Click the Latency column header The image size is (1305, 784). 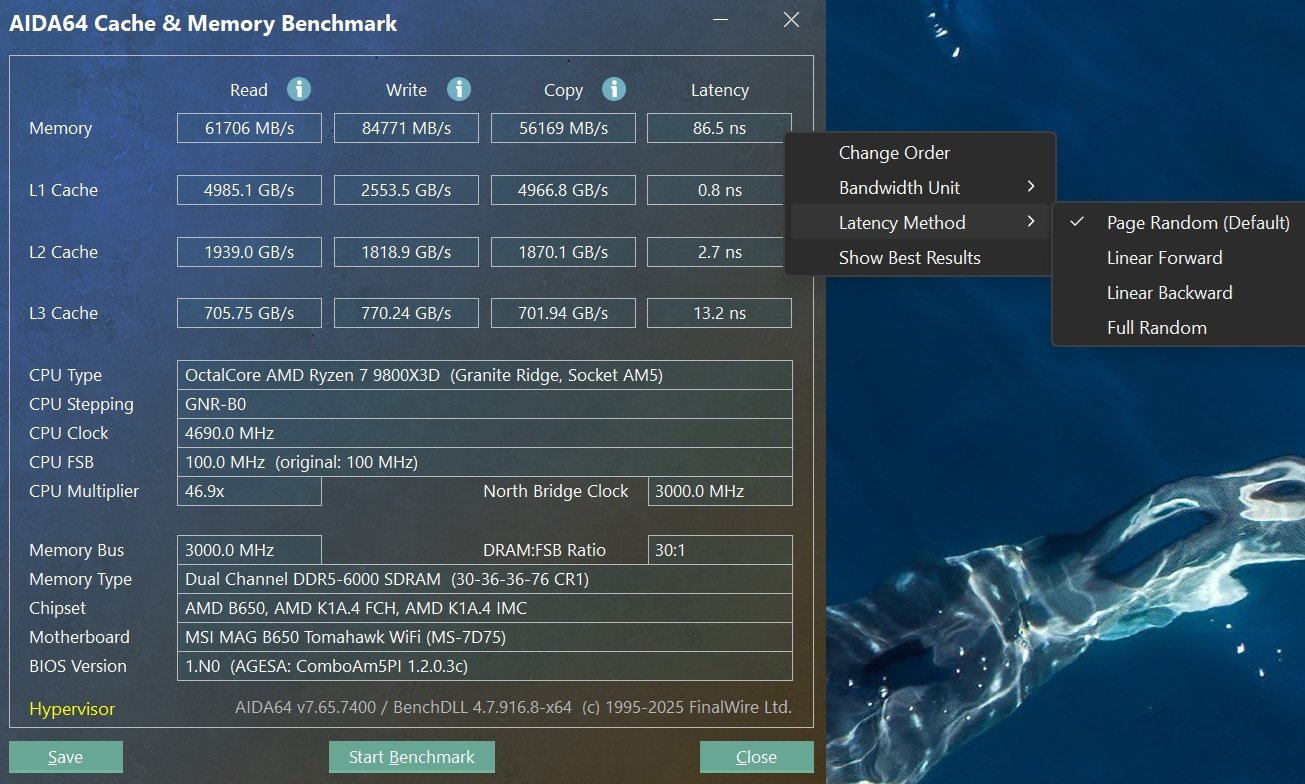(x=720, y=90)
